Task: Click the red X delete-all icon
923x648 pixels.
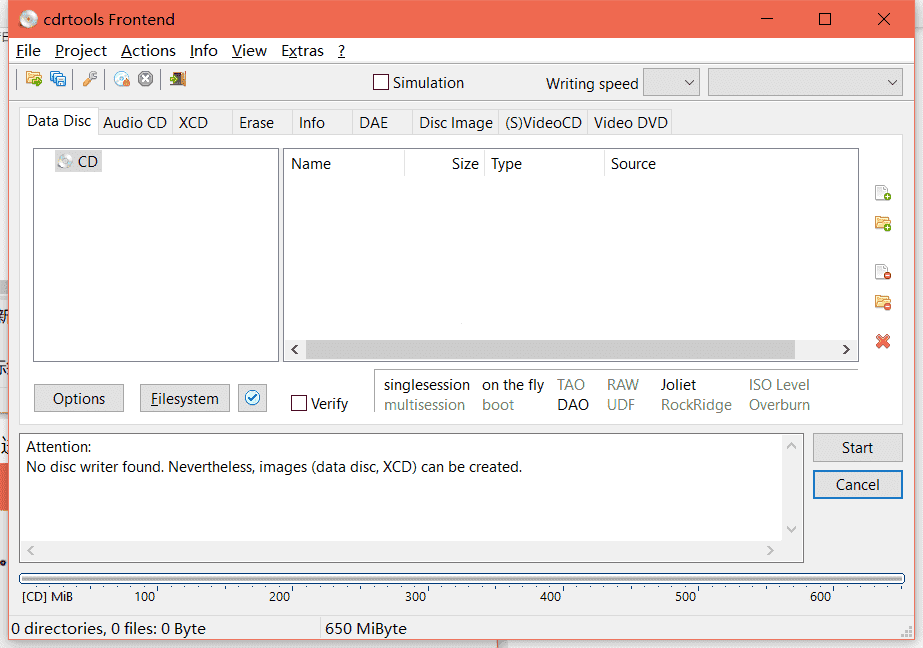Action: 882,341
